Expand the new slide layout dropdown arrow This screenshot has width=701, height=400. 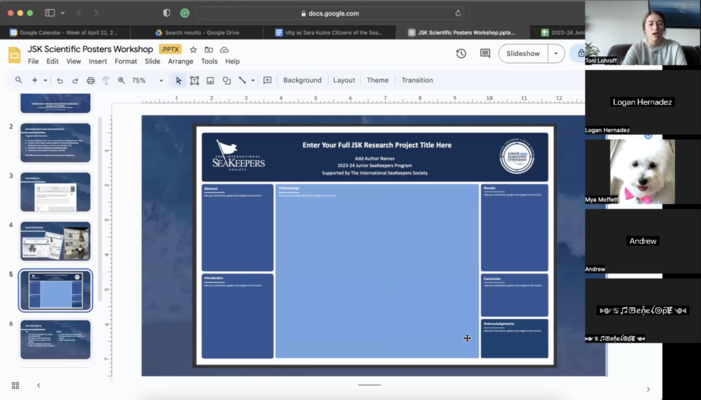pos(45,80)
